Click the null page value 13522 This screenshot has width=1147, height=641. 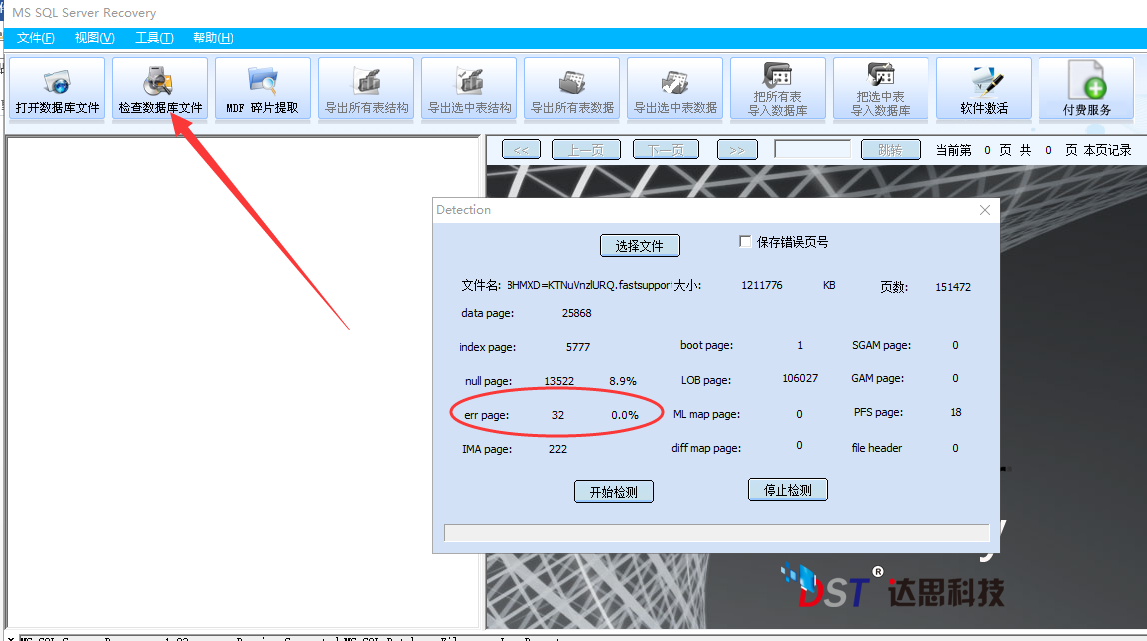[x=559, y=381]
